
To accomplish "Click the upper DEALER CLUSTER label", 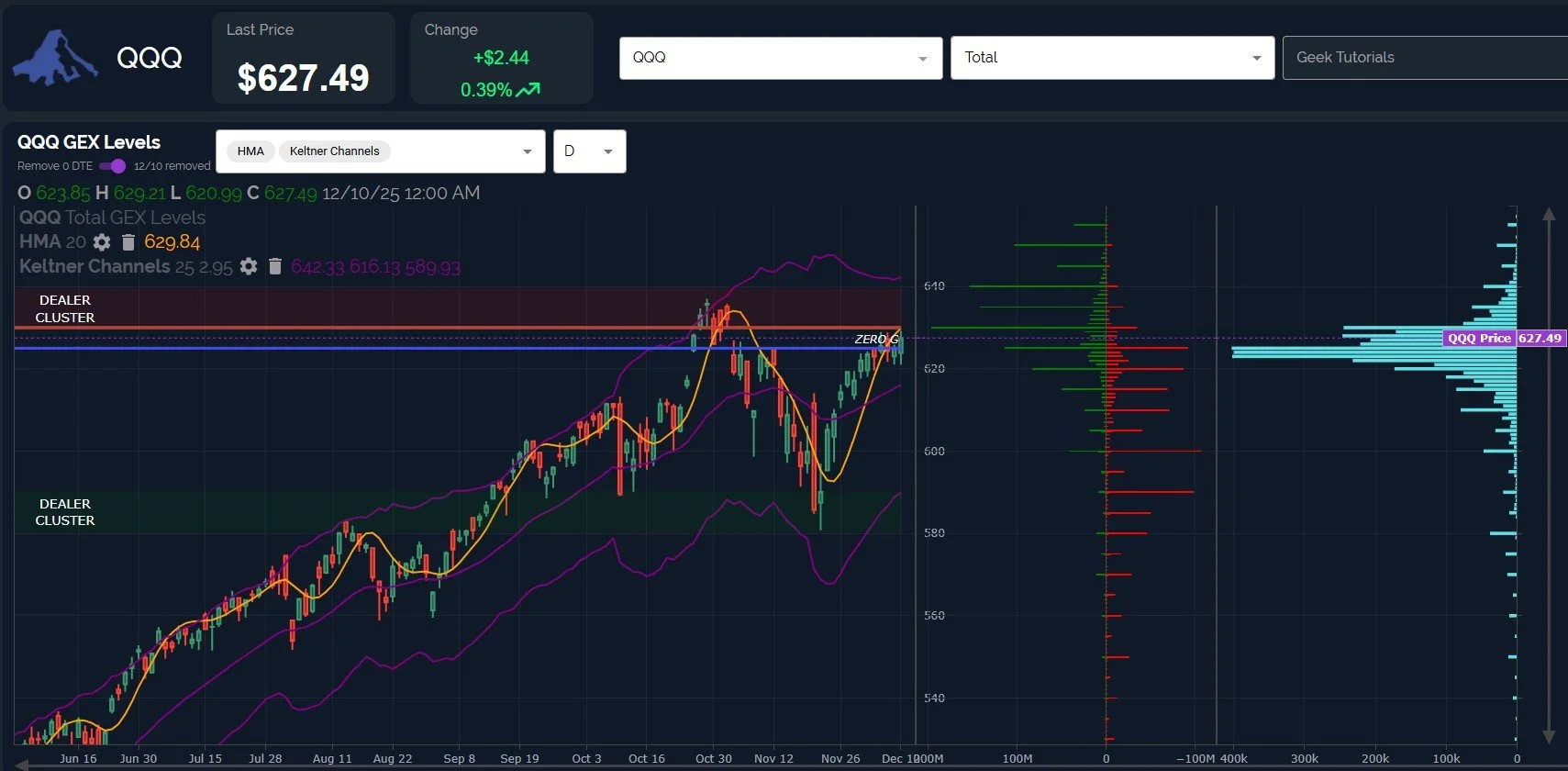I will [65, 308].
